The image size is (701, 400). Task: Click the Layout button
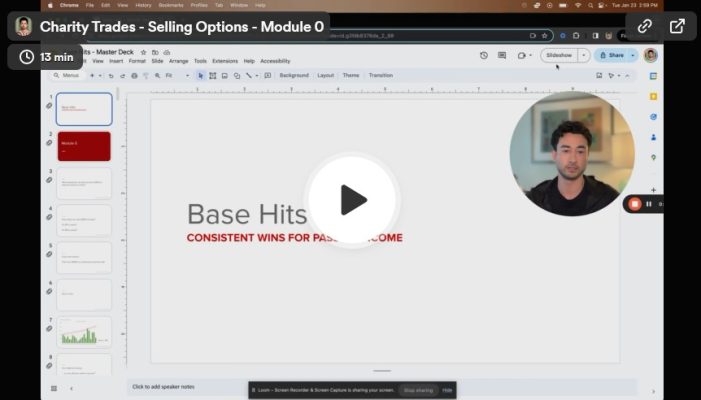tap(325, 76)
